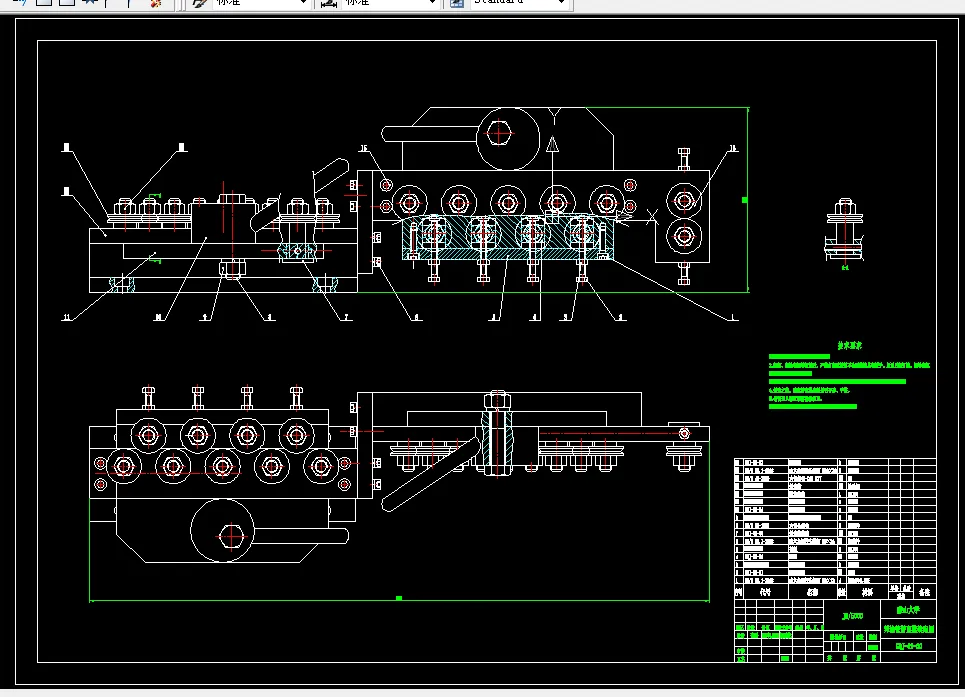965x697 pixels.
Task: Select the green grip on bottom horizontal dimension
Action: click(x=399, y=598)
